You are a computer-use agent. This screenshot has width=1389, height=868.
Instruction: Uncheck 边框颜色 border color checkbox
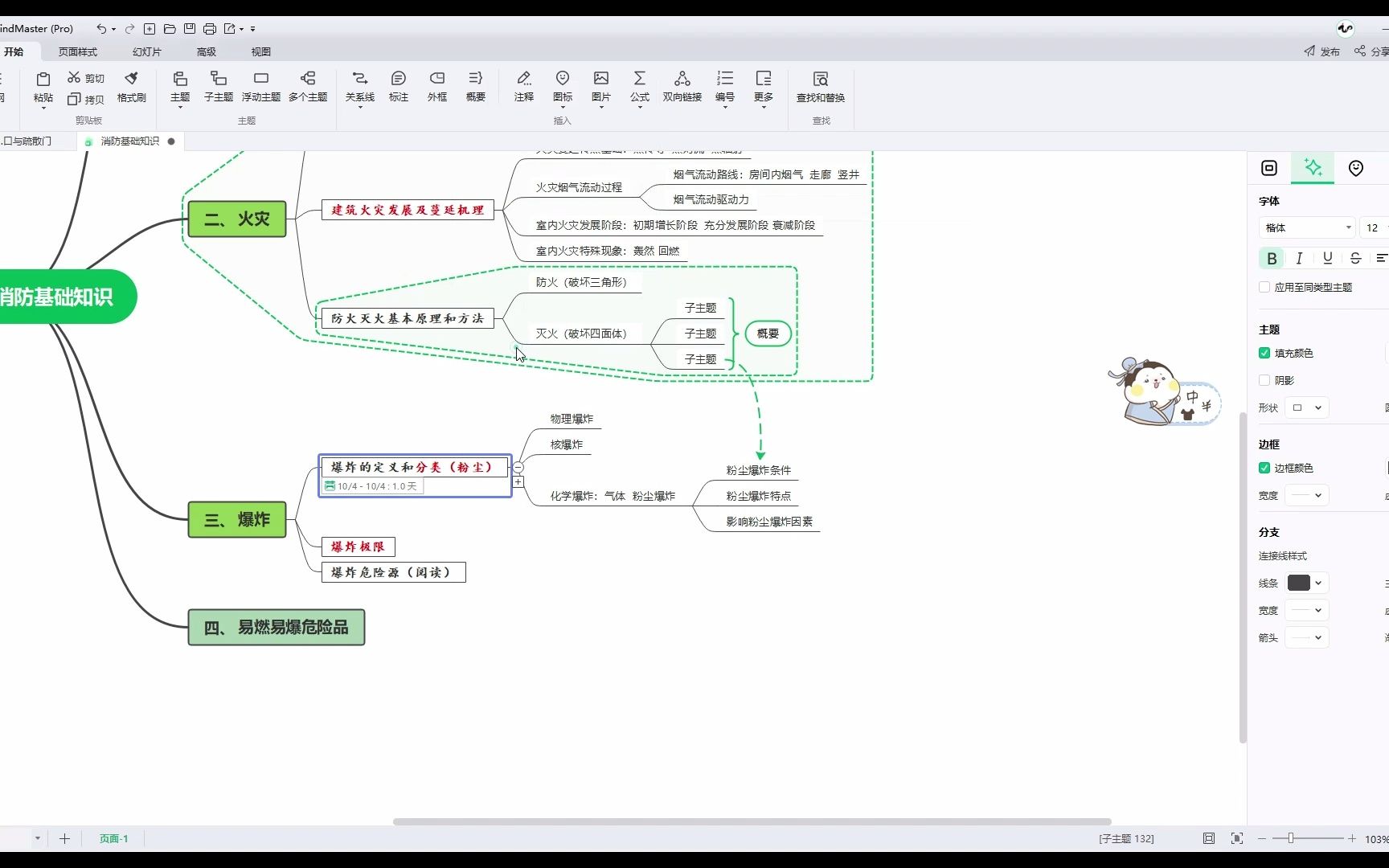(x=1264, y=468)
